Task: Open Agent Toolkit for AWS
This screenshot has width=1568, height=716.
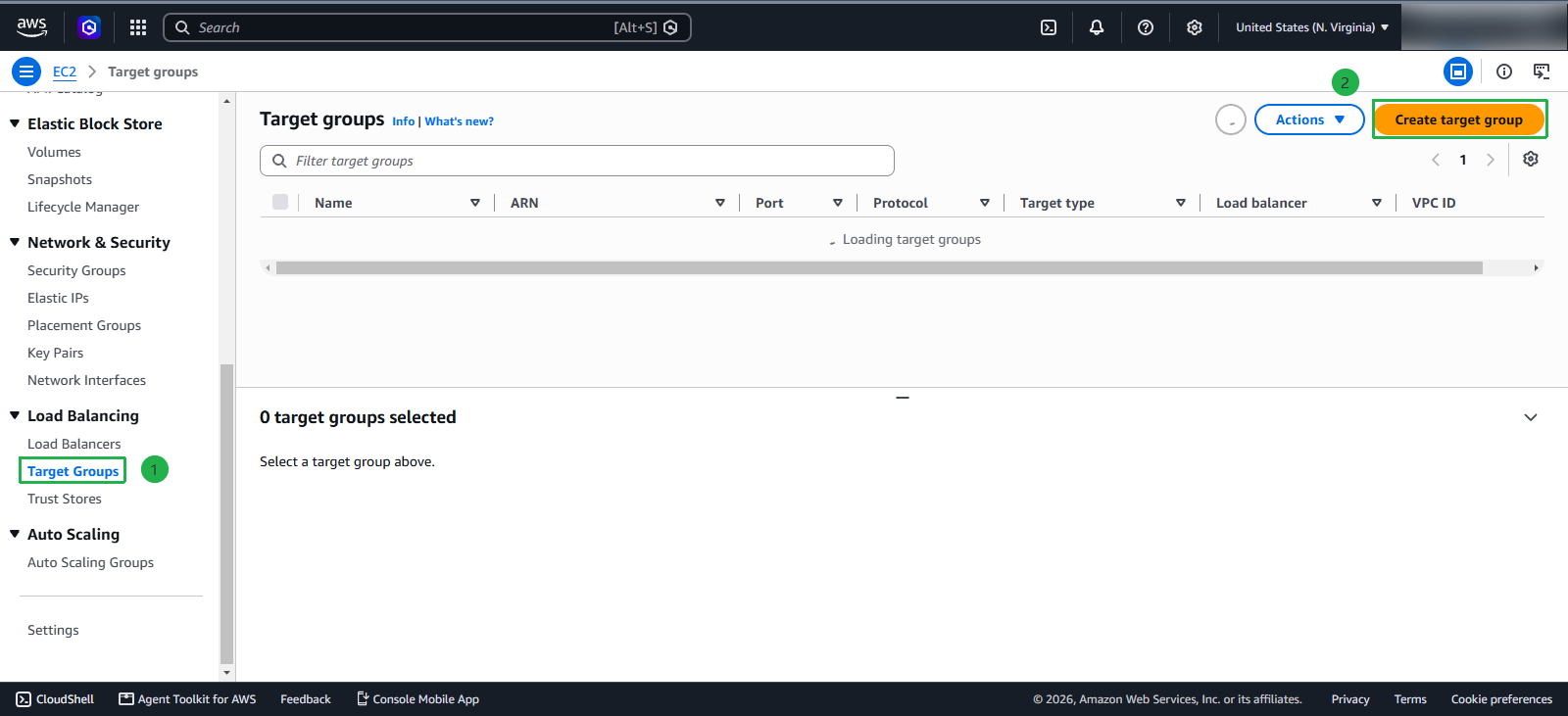Action: [187, 699]
